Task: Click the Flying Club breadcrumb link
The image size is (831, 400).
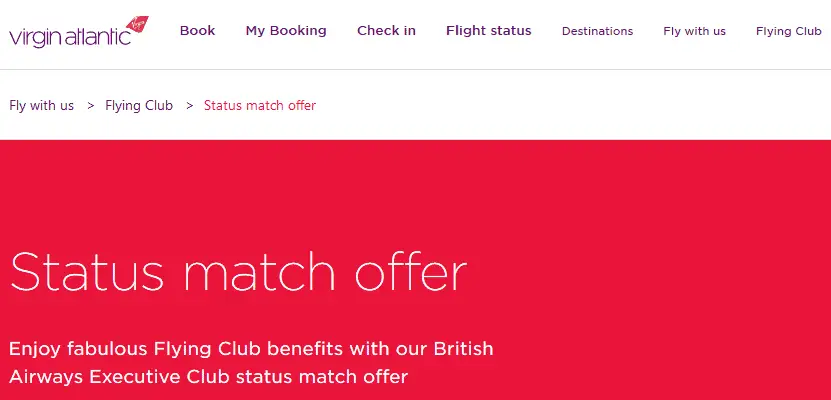Action: pos(139,105)
